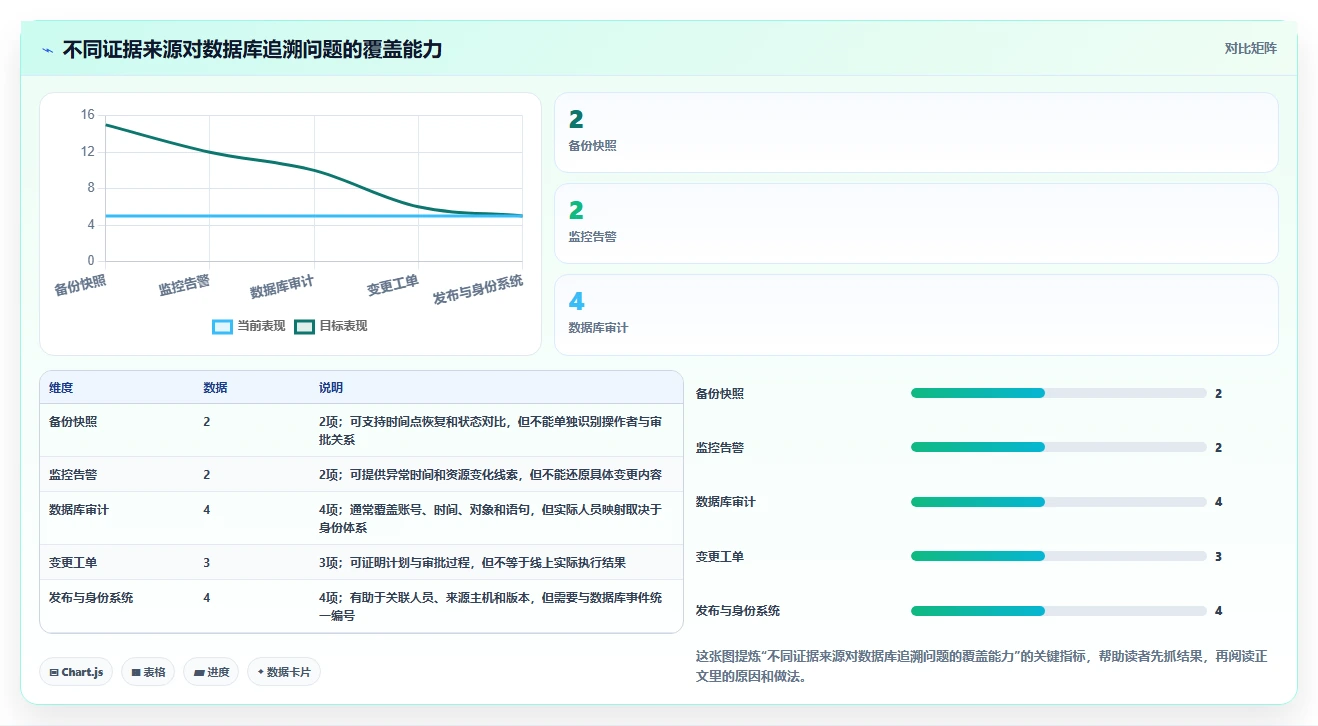Click the 说明 column header

click(x=331, y=388)
